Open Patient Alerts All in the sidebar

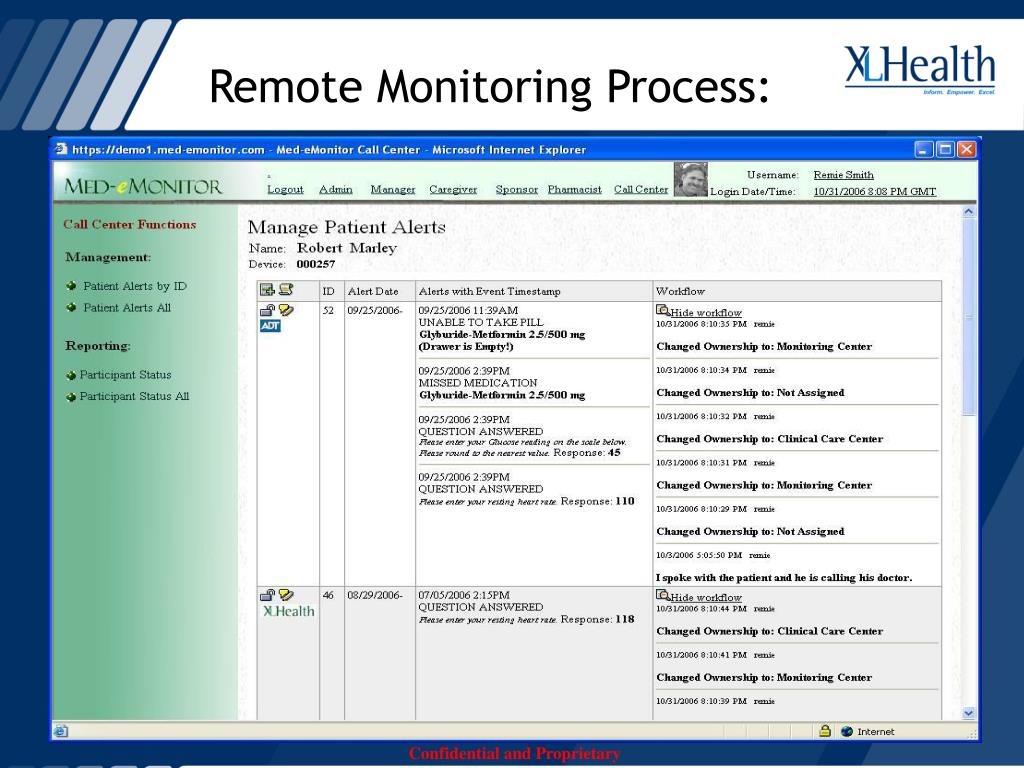(127, 308)
